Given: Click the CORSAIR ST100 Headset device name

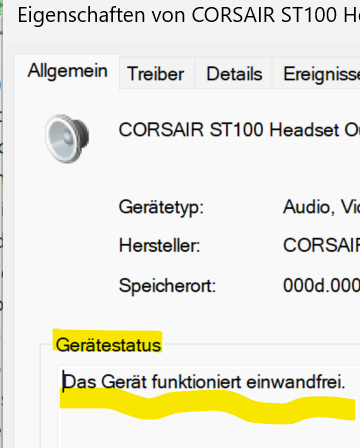Looking at the screenshot, I should [x=239, y=130].
